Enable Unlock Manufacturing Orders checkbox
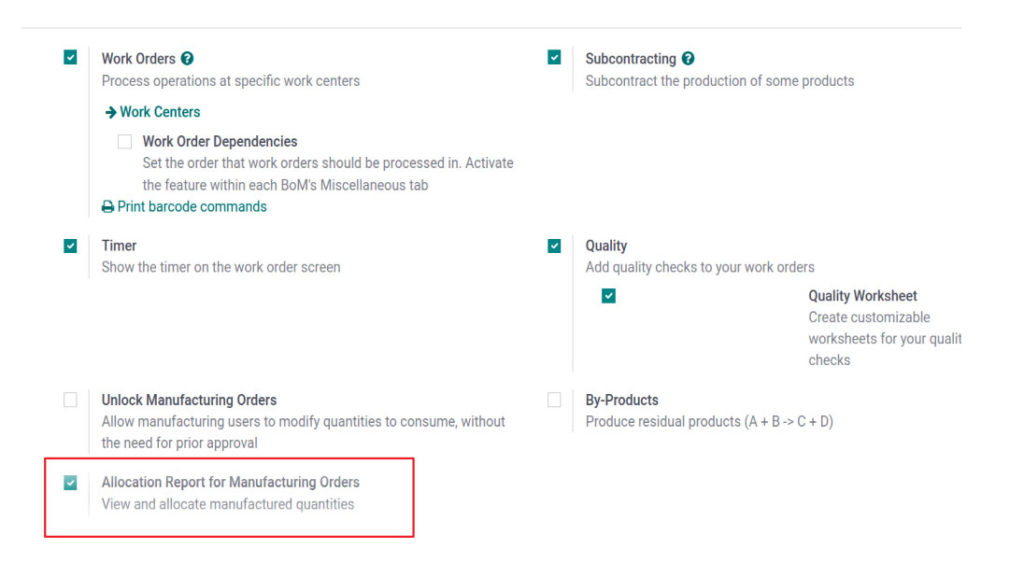The height and width of the screenshot is (577, 1024). pos(71,399)
